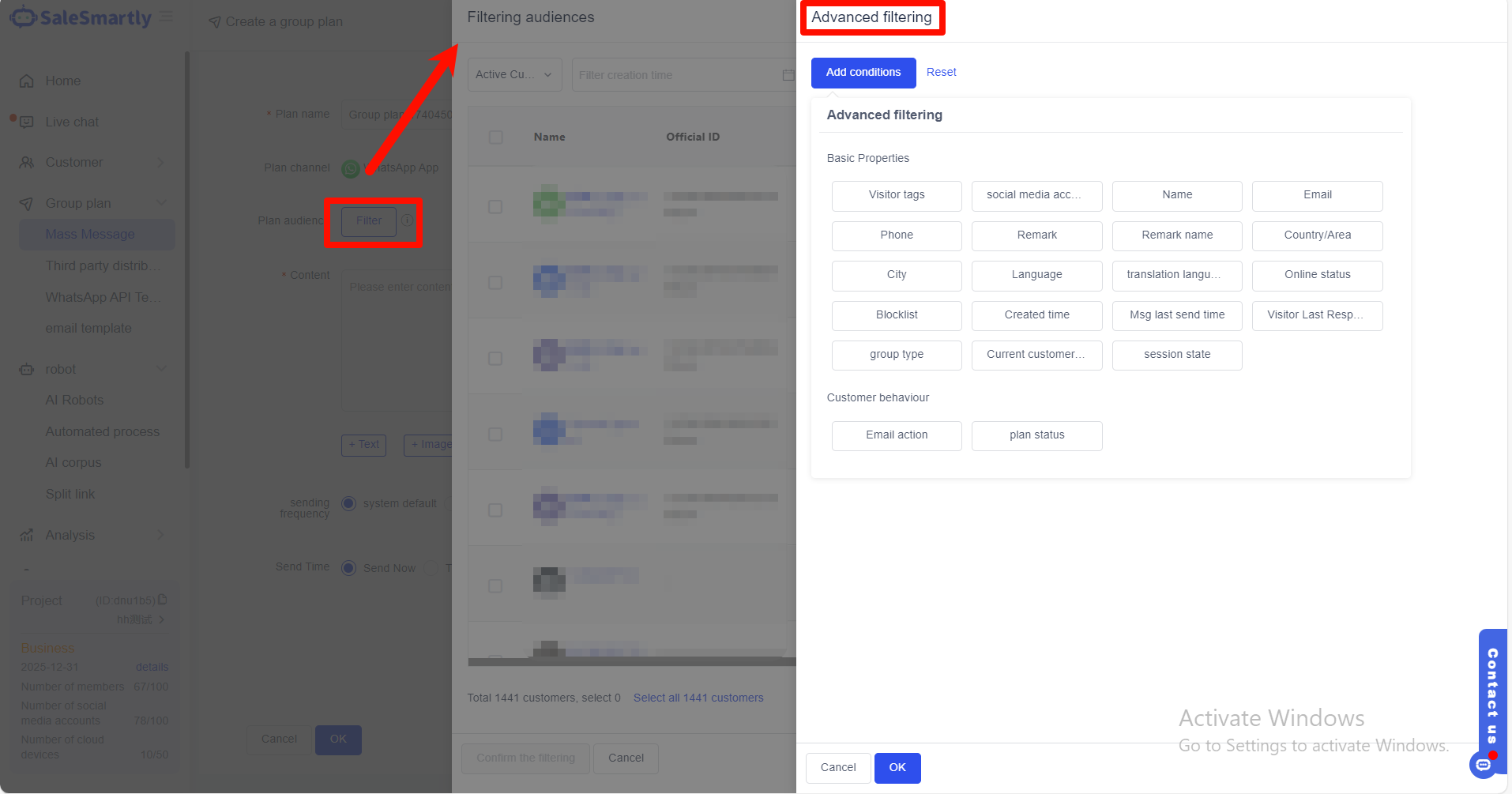Choose the group type condition
1512x794 pixels.
(897, 356)
